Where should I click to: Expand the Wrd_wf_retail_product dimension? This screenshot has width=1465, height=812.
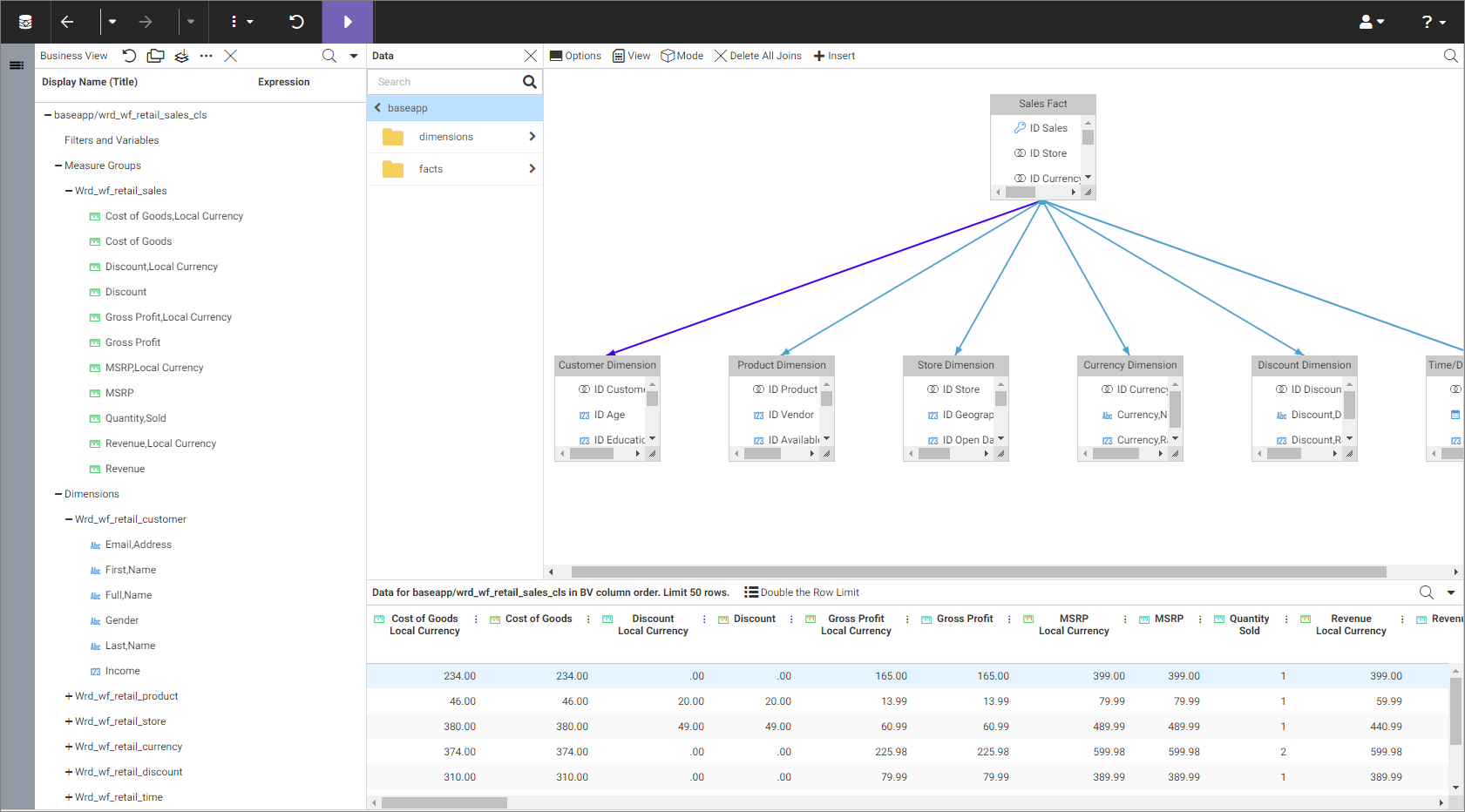pyautogui.click(x=69, y=696)
